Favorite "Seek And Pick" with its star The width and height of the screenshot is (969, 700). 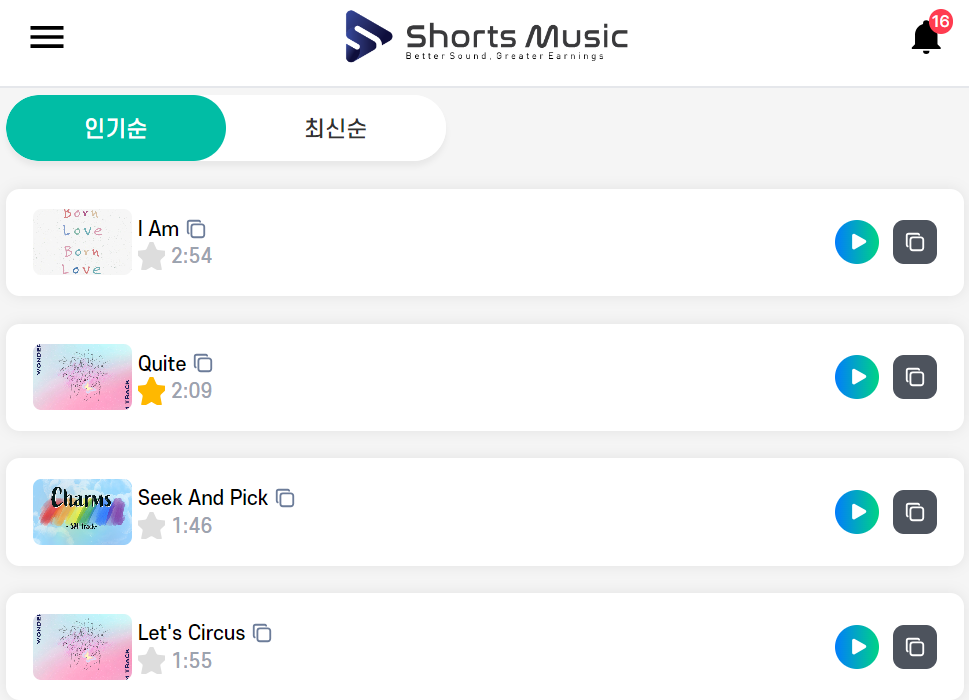151,526
